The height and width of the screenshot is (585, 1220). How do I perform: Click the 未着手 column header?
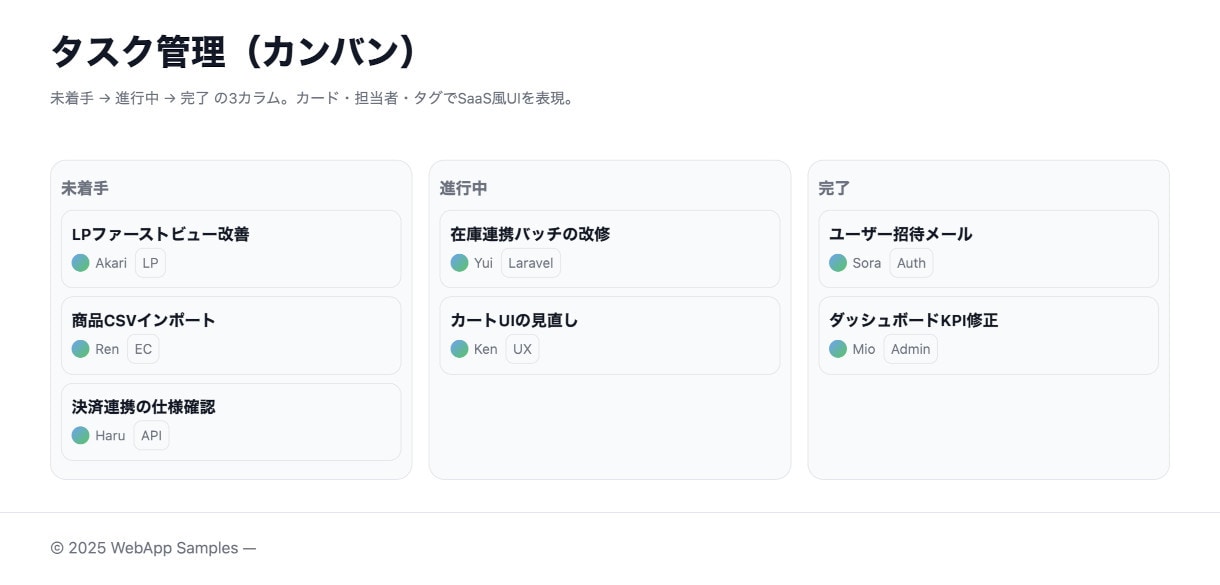[x=85, y=188]
